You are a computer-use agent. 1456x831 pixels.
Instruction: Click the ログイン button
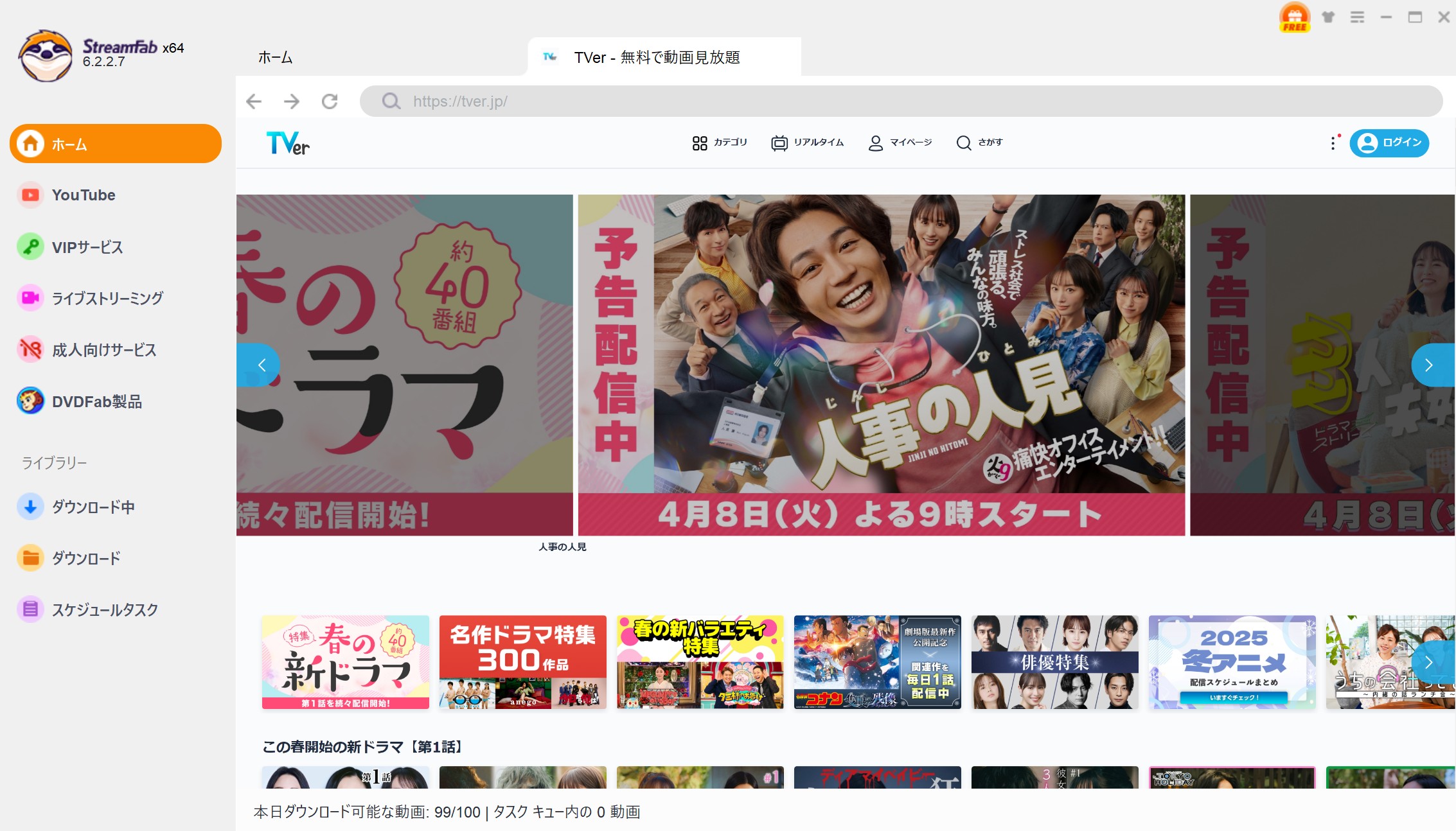(x=1389, y=143)
